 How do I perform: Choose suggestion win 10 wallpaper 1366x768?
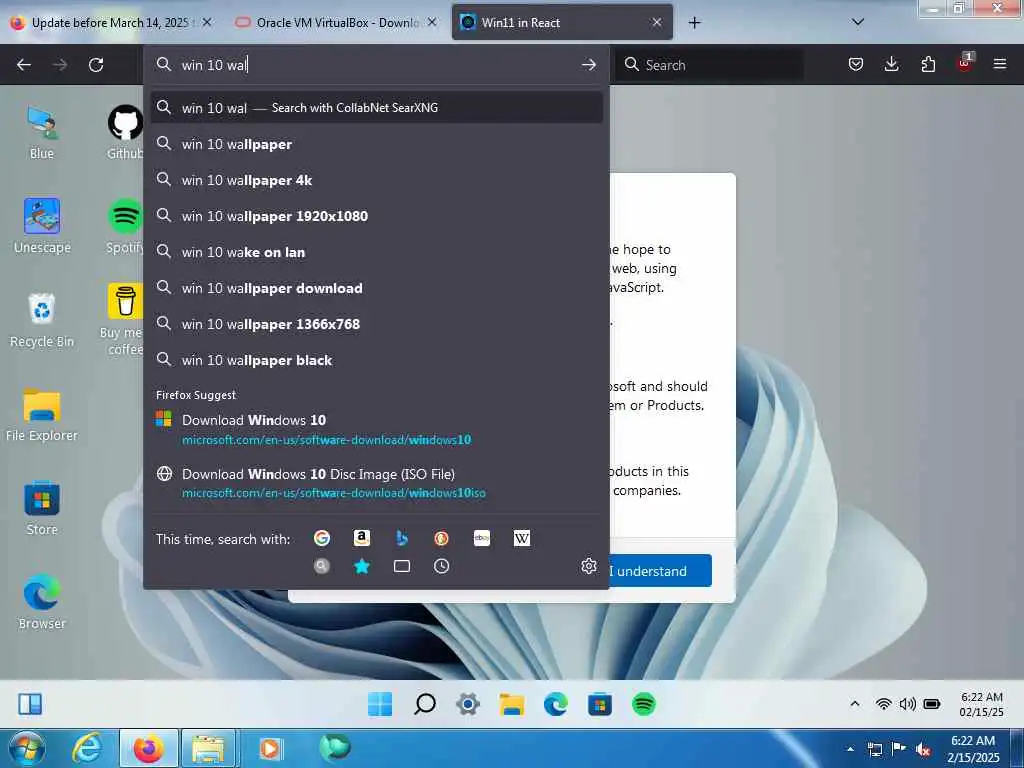tap(377, 324)
